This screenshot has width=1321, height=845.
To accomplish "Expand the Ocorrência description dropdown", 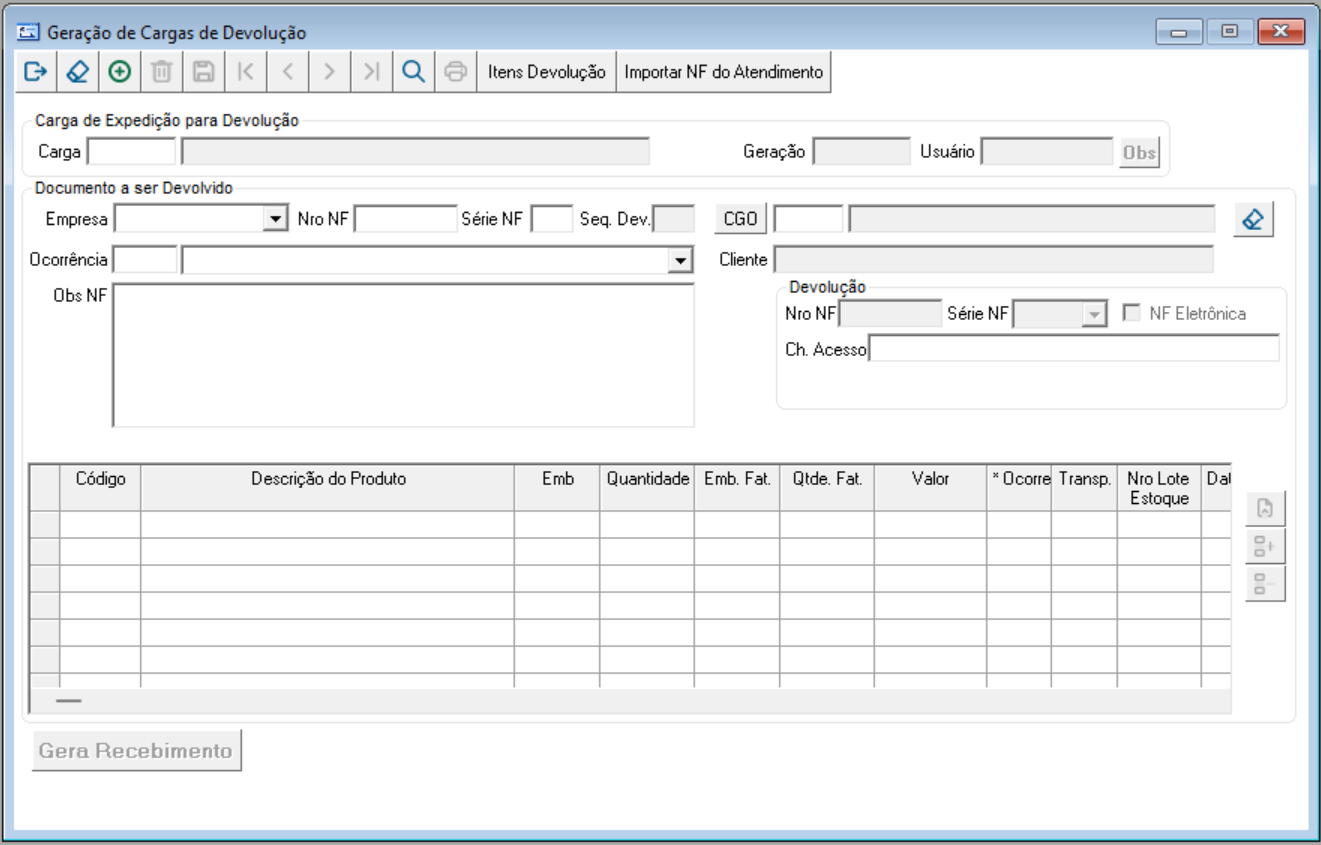I will click(680, 260).
